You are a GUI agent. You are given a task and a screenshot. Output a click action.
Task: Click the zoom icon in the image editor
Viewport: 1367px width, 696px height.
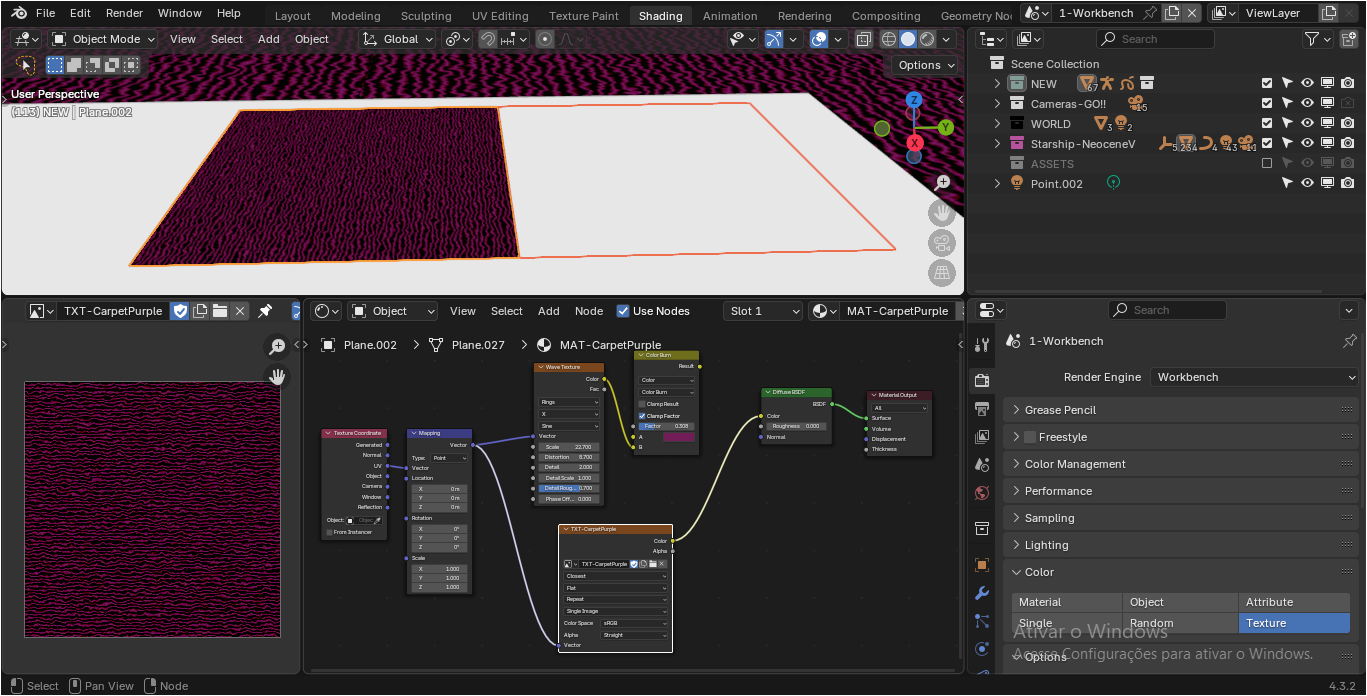(277, 346)
